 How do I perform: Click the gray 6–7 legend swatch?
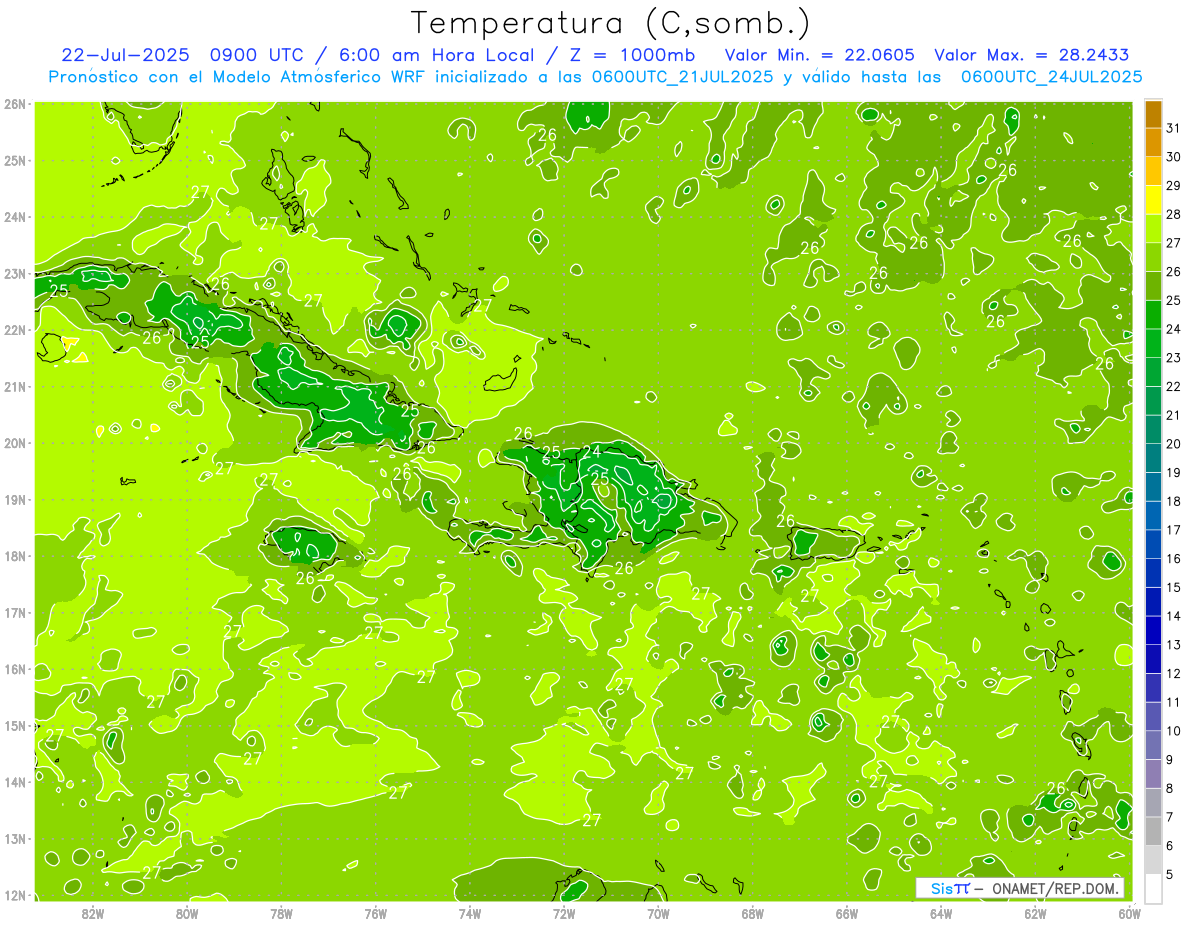(1153, 831)
